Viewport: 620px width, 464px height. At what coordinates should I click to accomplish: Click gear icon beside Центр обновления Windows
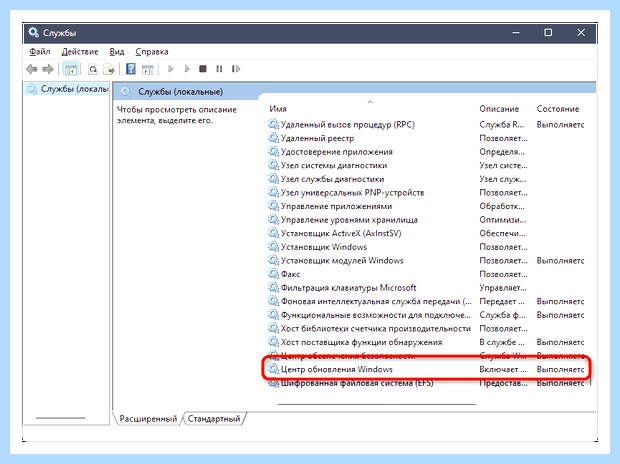coord(273,369)
